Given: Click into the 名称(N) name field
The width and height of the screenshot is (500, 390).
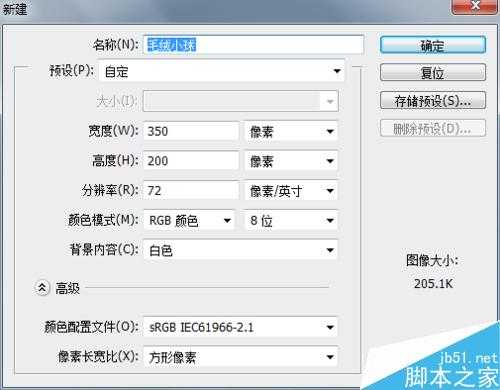Looking at the screenshot, I should 254,45.
